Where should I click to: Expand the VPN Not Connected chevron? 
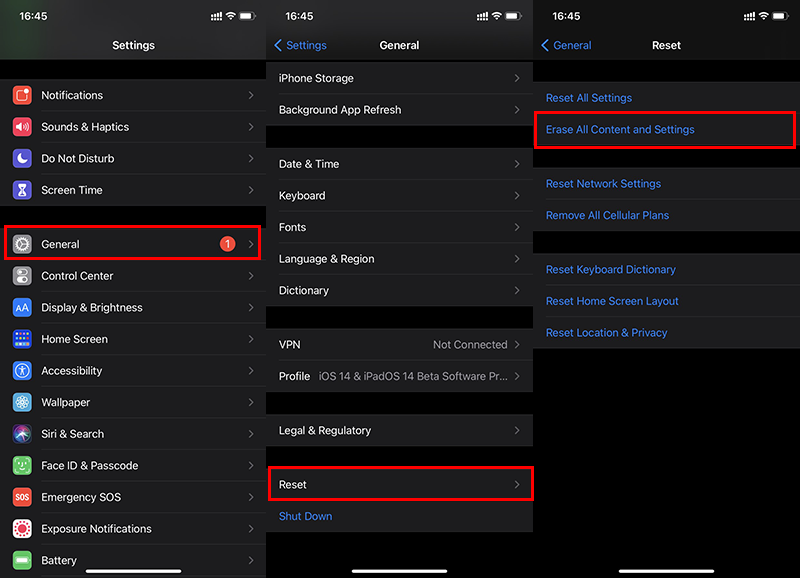(517, 344)
